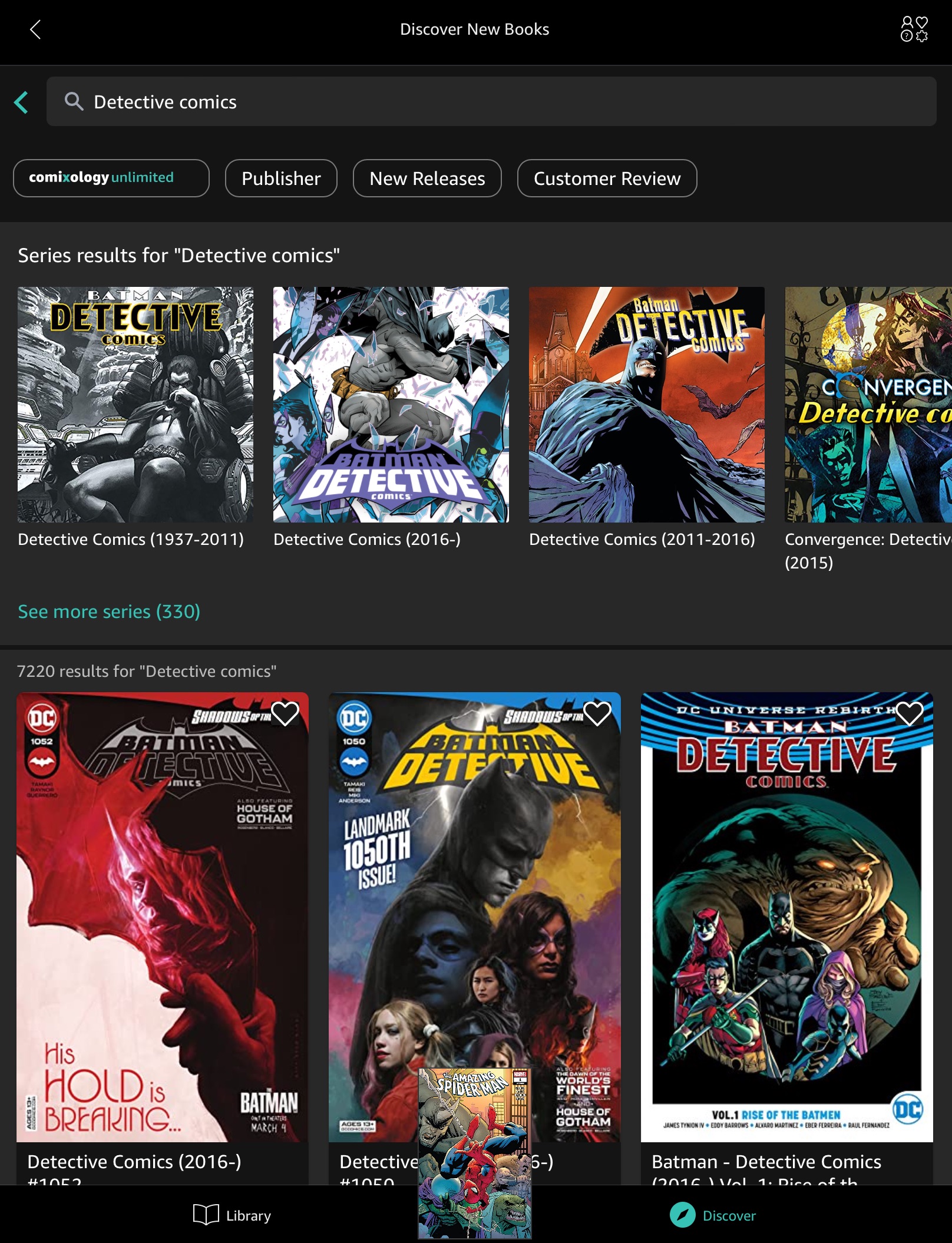The width and height of the screenshot is (952, 1243).
Task: Open Rise of the Batmen Vol. 1 cover
Action: coord(787,917)
